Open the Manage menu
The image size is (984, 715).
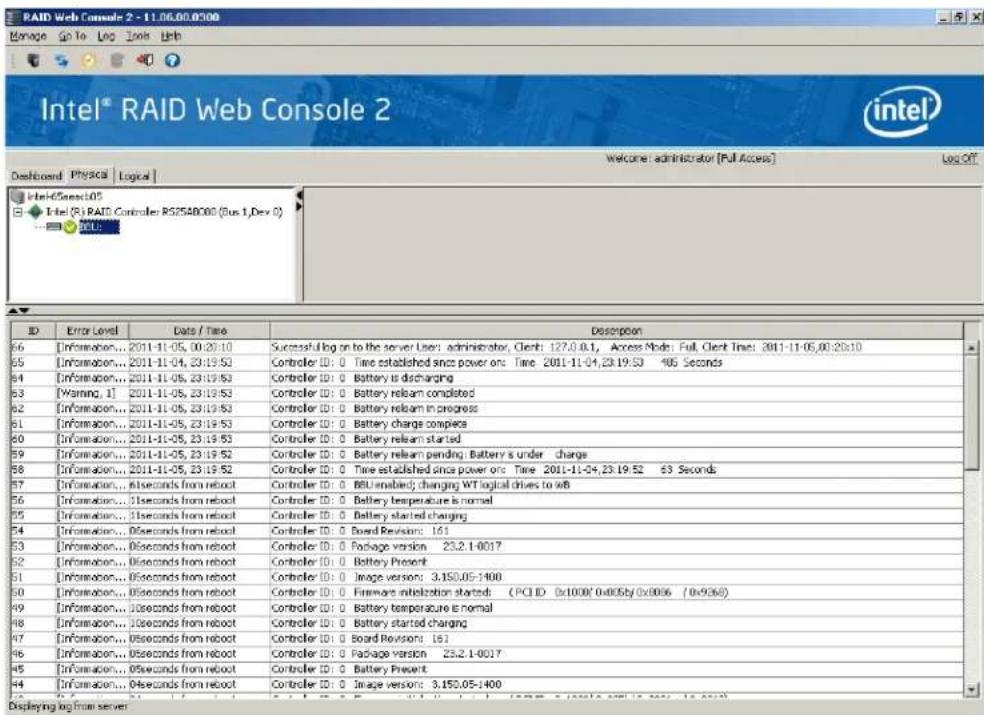click(x=28, y=36)
